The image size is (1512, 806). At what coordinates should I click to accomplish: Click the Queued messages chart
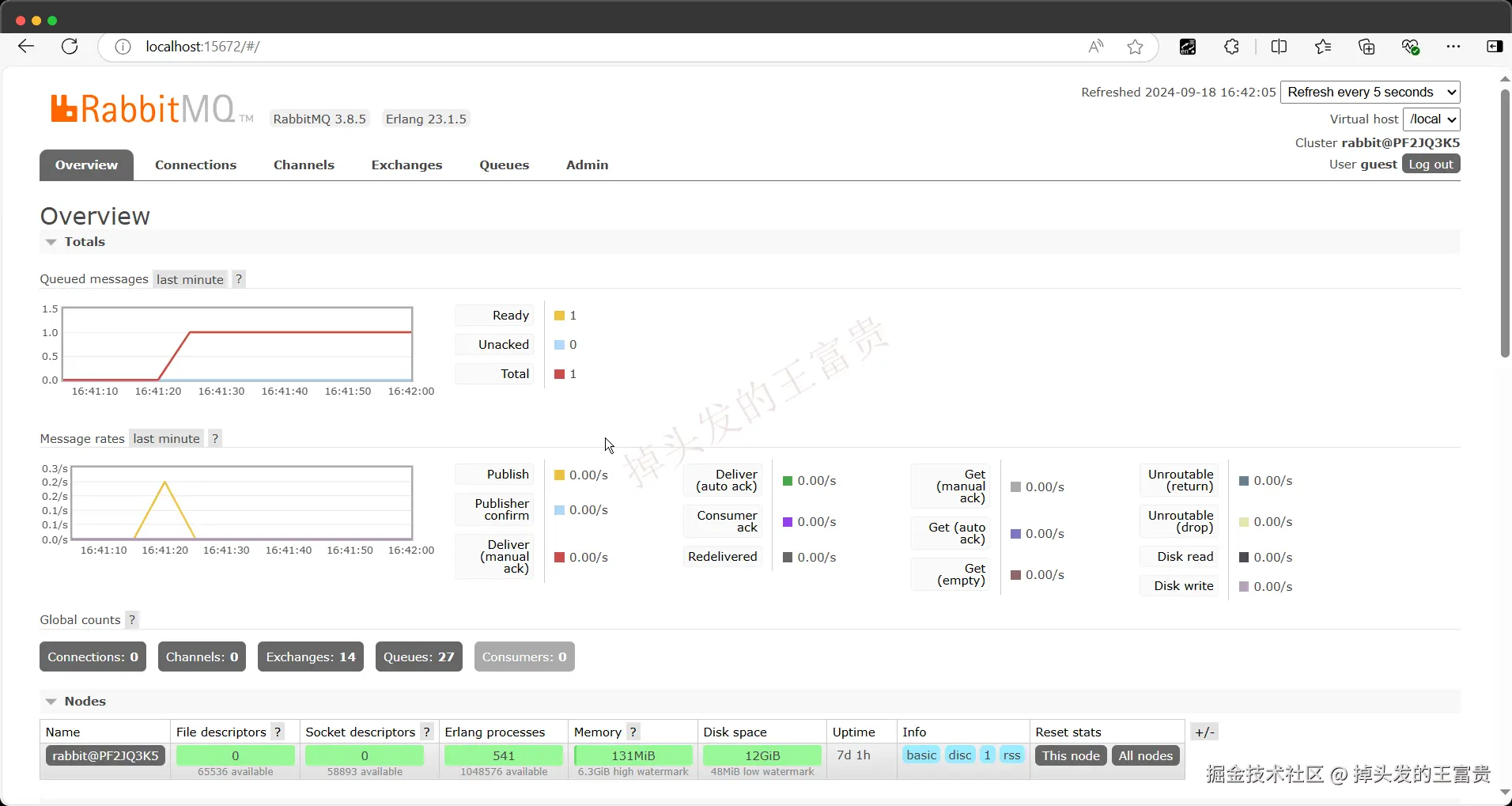point(237,344)
